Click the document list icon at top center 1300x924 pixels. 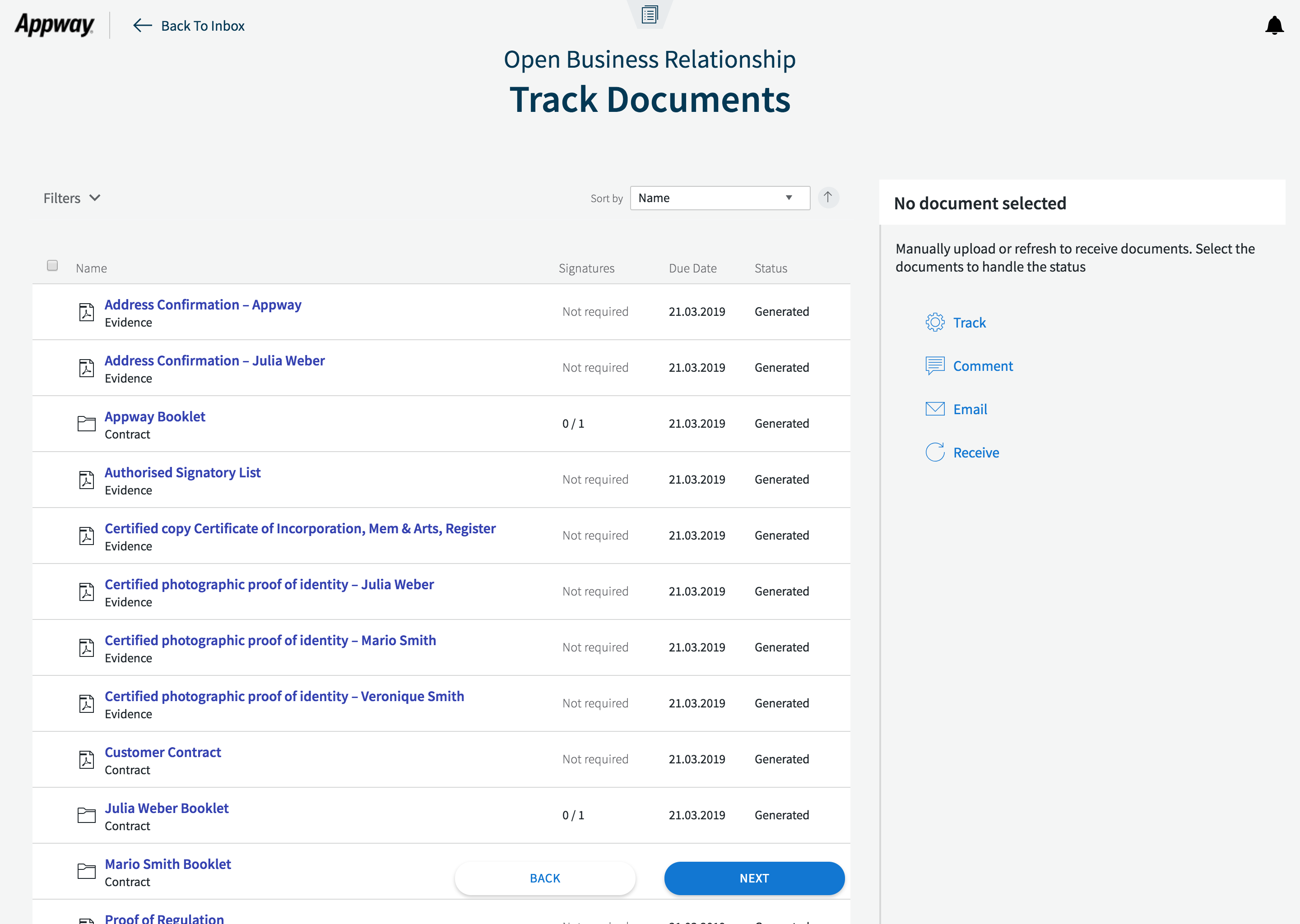click(x=650, y=14)
